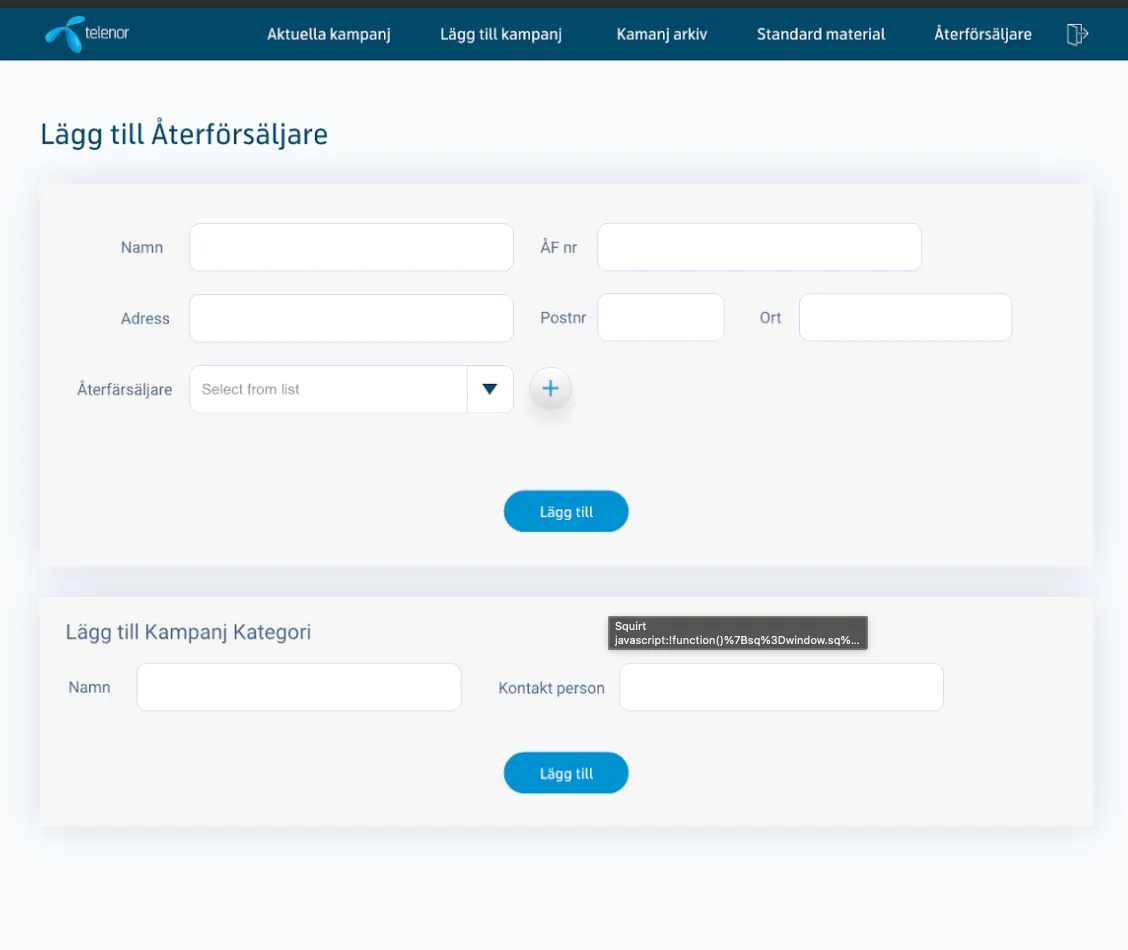Expand the dropdown arrow beside Select from list
Screen dimensions: 1128x950
(x=490, y=389)
